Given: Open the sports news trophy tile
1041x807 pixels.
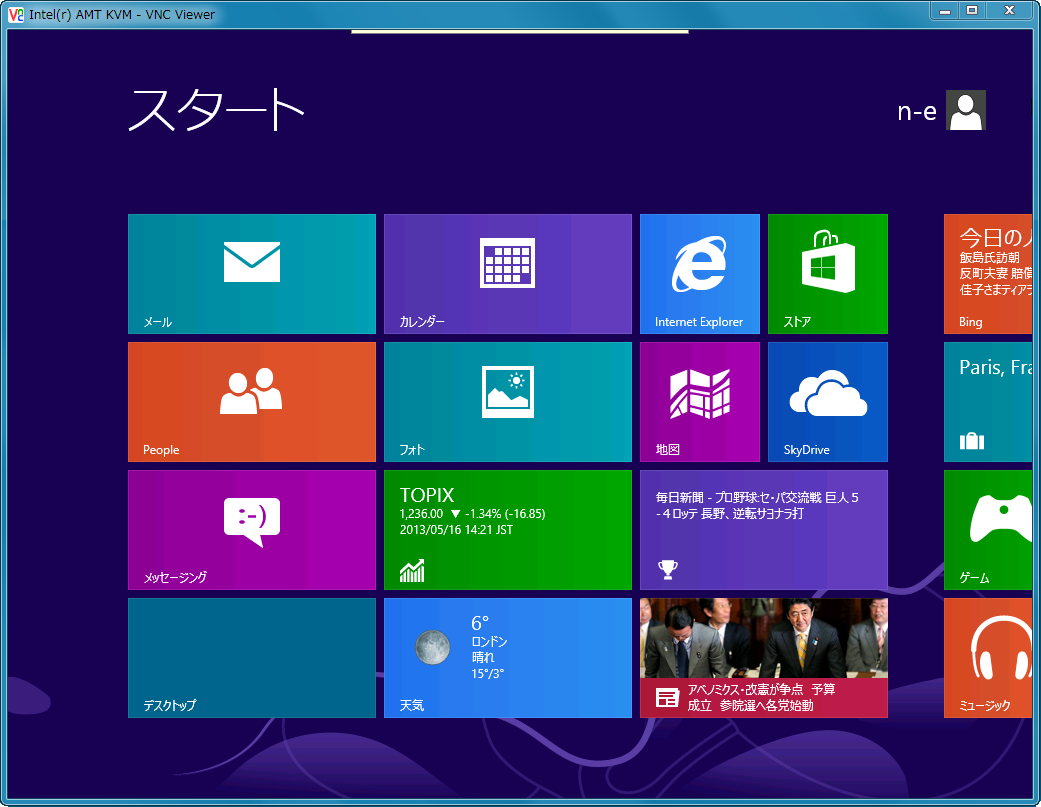Looking at the screenshot, I should pos(763,530).
